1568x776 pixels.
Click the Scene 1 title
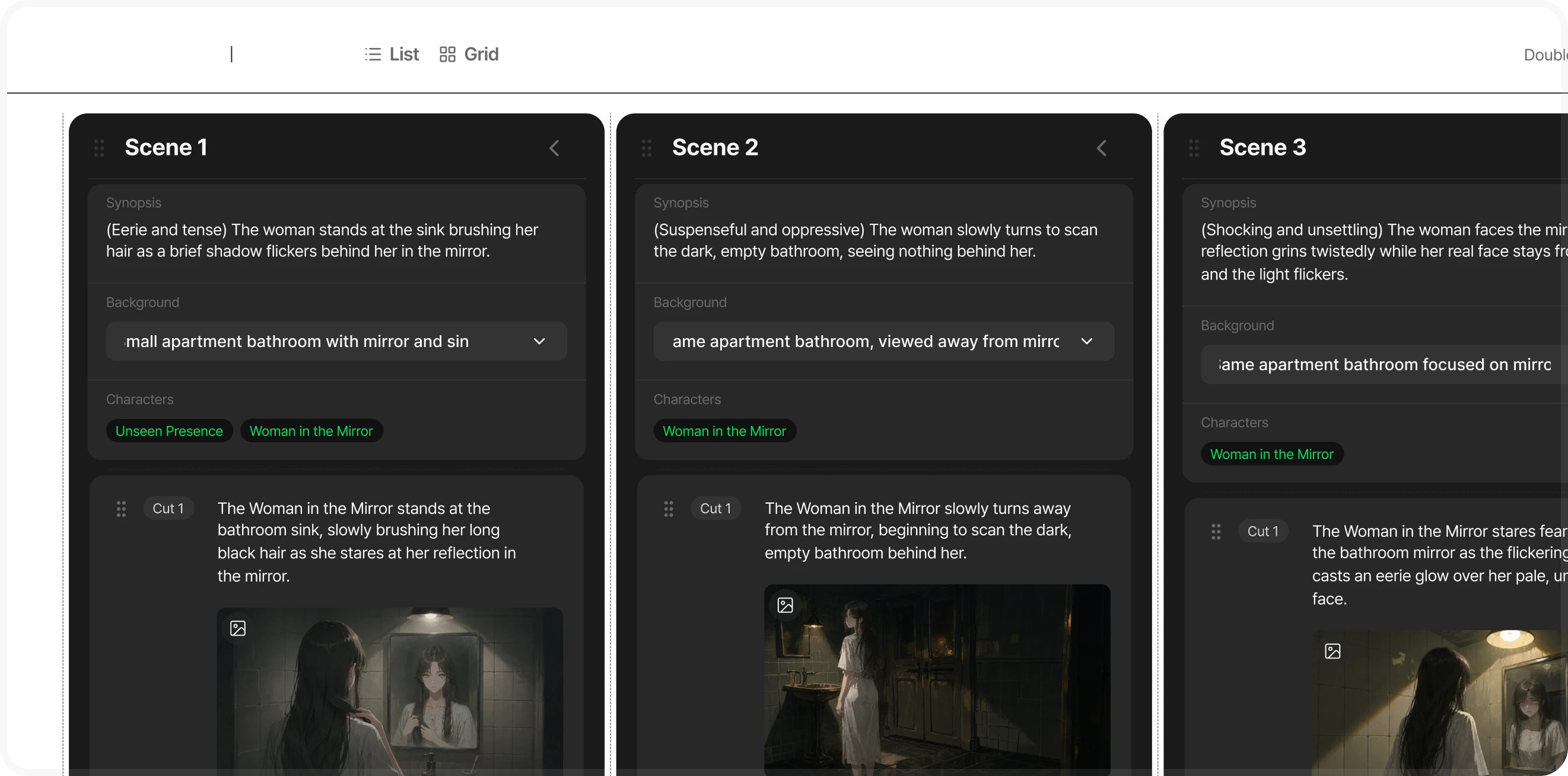166,147
